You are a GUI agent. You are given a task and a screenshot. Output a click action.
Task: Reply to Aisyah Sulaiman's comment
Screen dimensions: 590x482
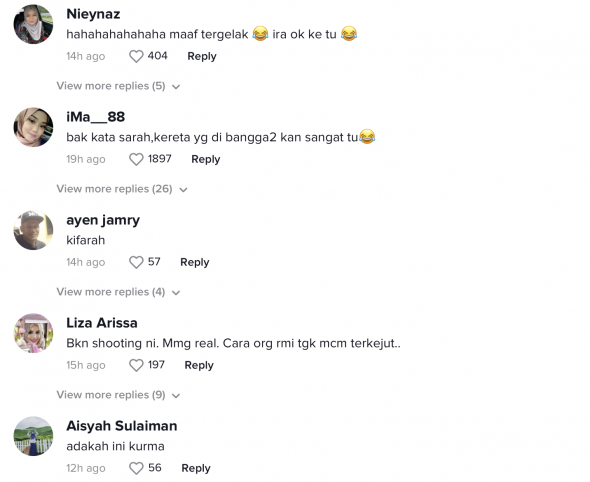coord(196,468)
